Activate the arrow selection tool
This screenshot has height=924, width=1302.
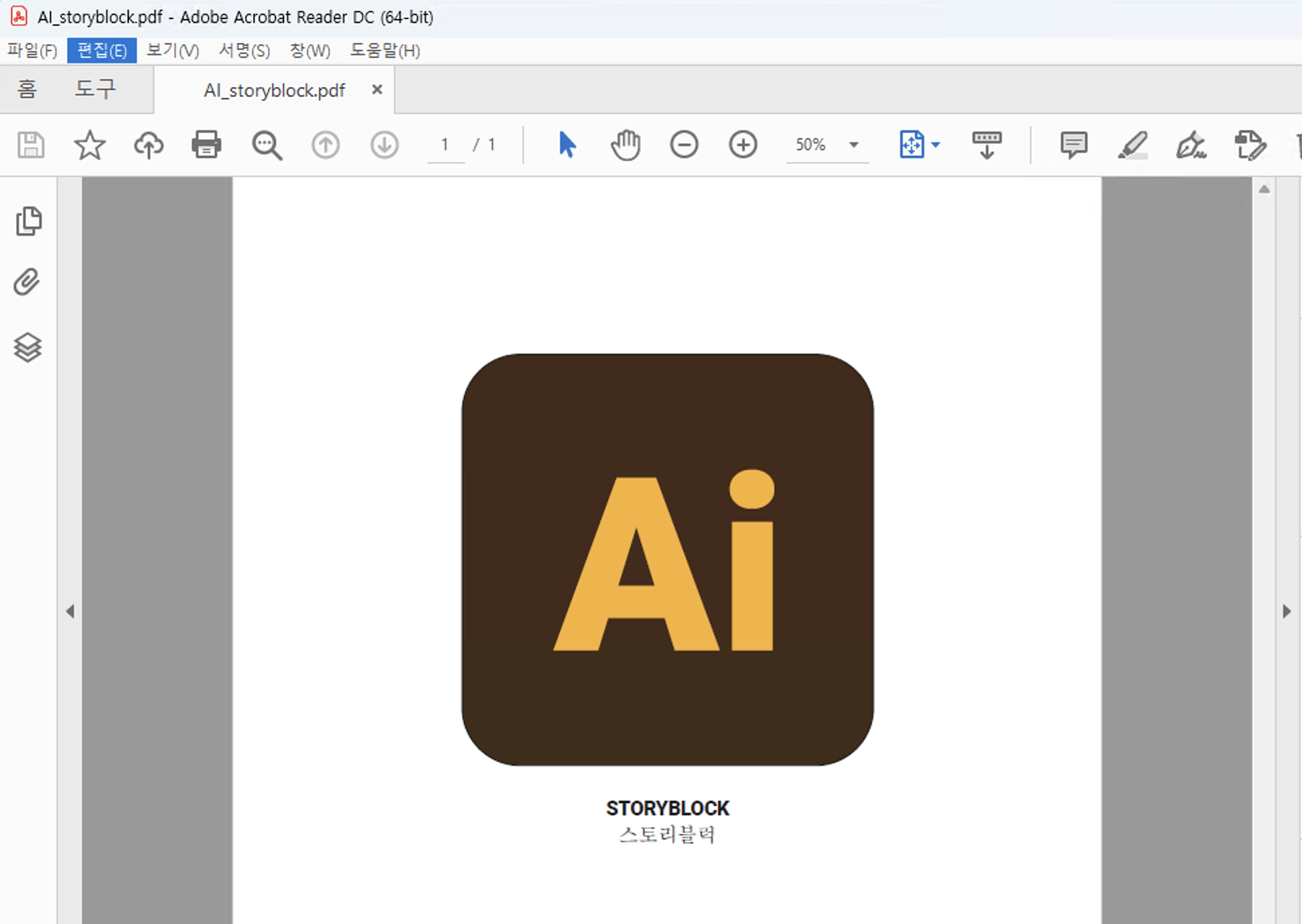(x=567, y=145)
